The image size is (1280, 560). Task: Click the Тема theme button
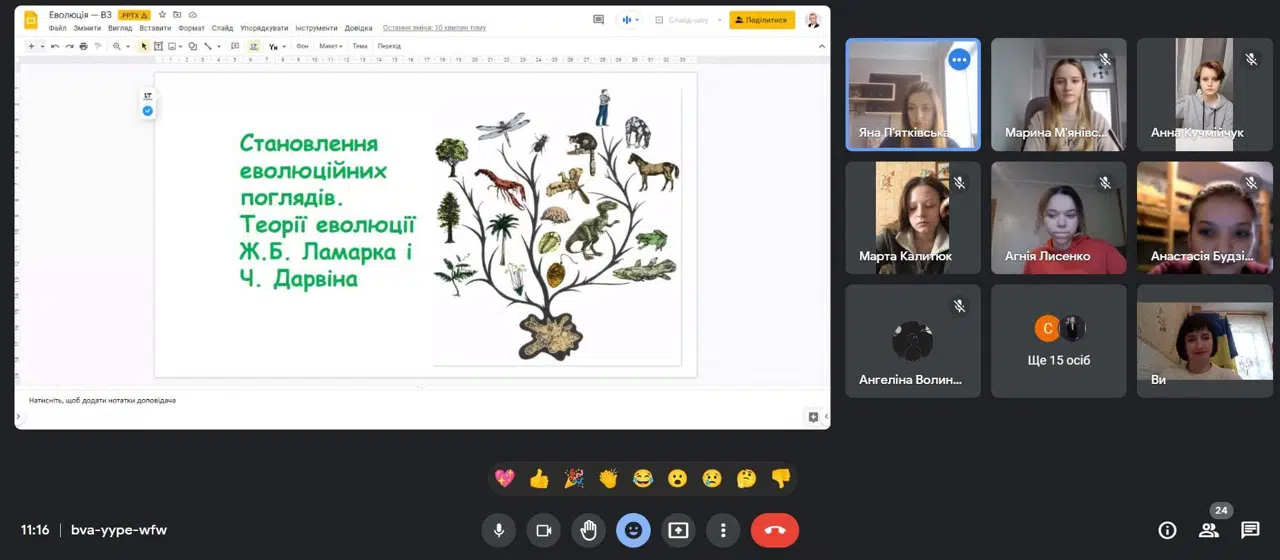[360, 46]
